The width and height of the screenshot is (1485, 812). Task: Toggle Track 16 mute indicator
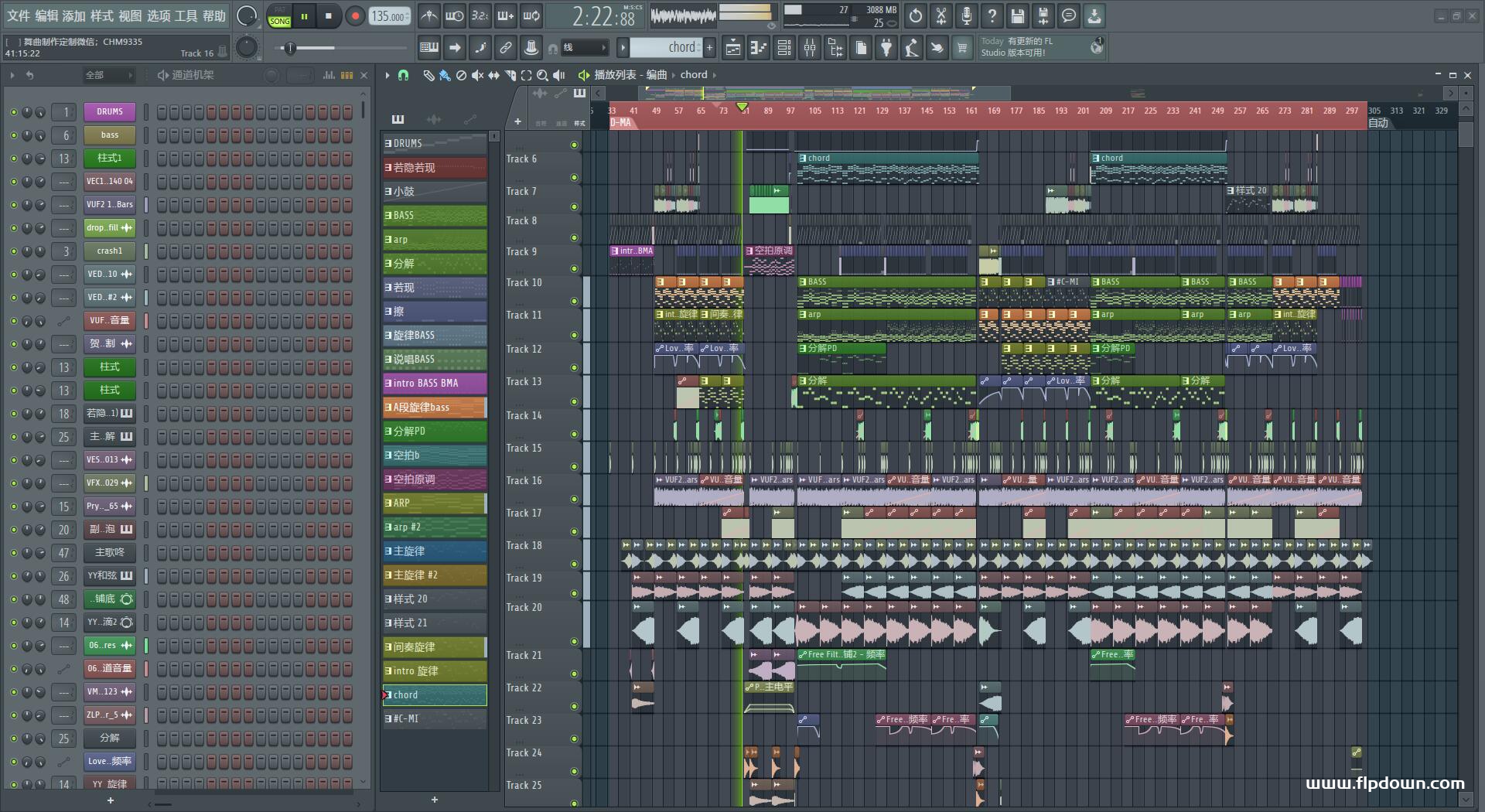pyautogui.click(x=574, y=500)
